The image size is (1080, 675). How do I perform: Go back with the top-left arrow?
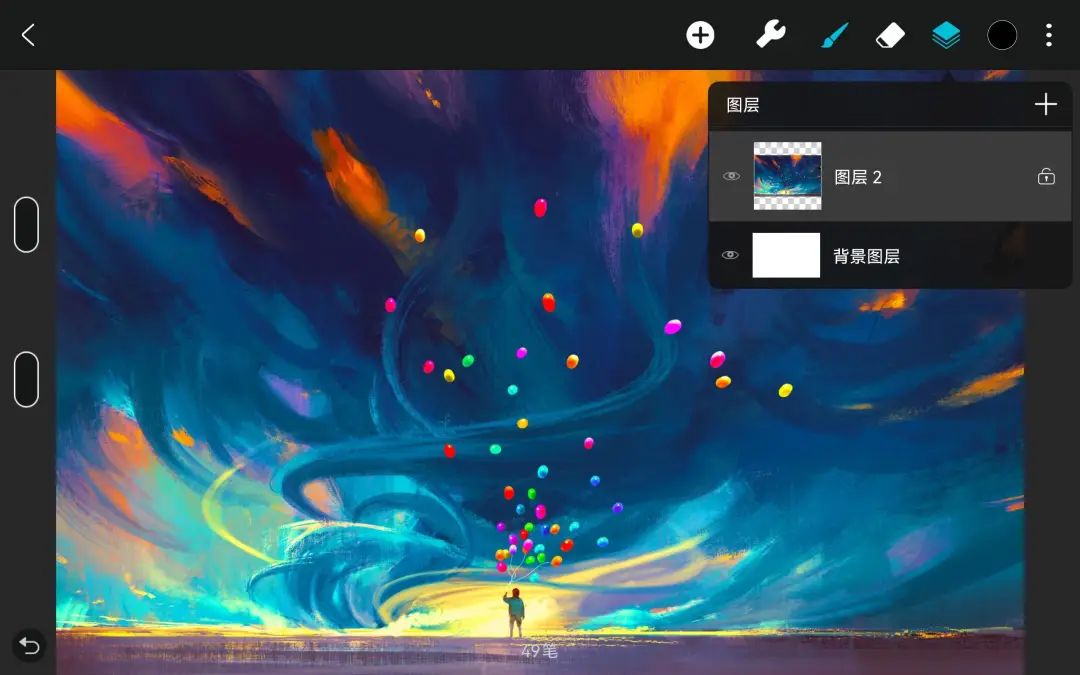[28, 35]
